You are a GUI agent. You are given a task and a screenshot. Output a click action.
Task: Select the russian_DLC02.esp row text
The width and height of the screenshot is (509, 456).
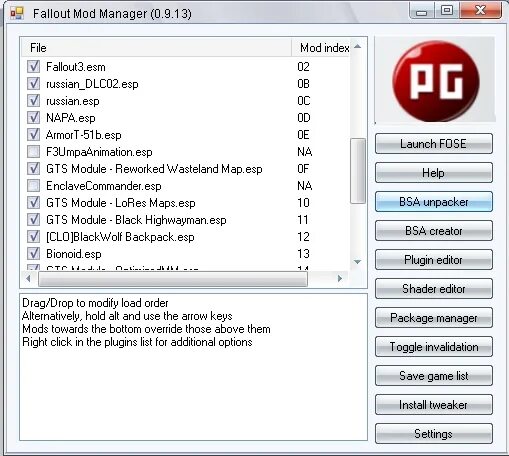coord(92,84)
